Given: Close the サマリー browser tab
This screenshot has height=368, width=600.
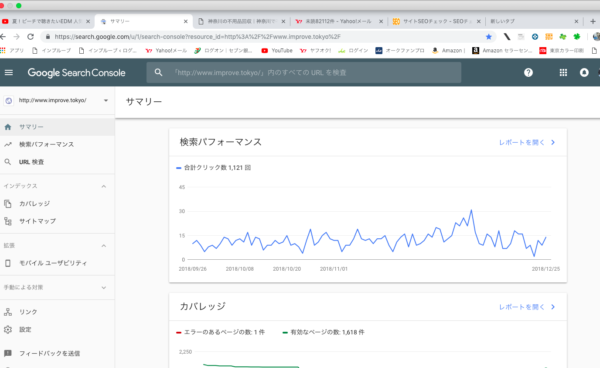Looking at the screenshot, I should [x=186, y=21].
